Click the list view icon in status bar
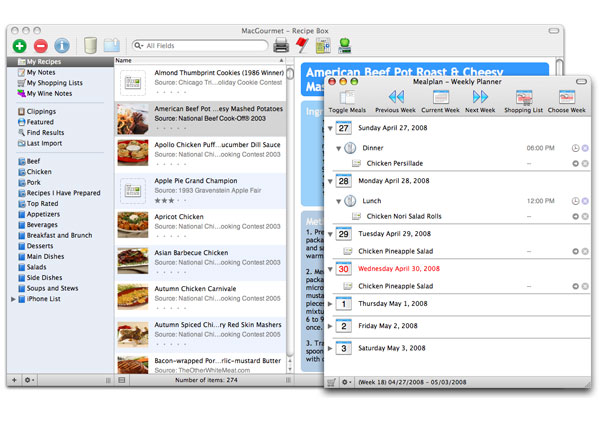The width and height of the screenshot is (600, 442). click(122, 380)
